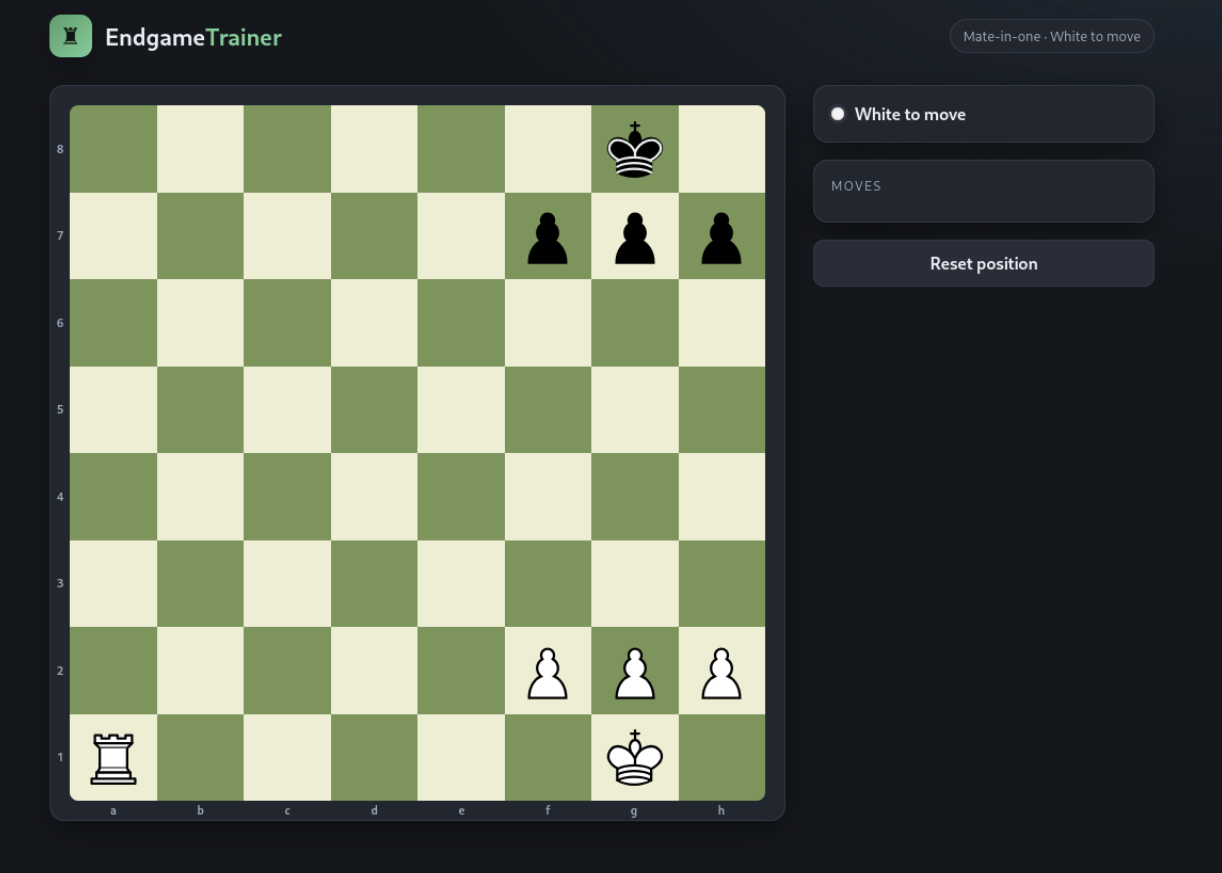Click the empty d5 square
The image size is (1222, 873).
pos(374,410)
